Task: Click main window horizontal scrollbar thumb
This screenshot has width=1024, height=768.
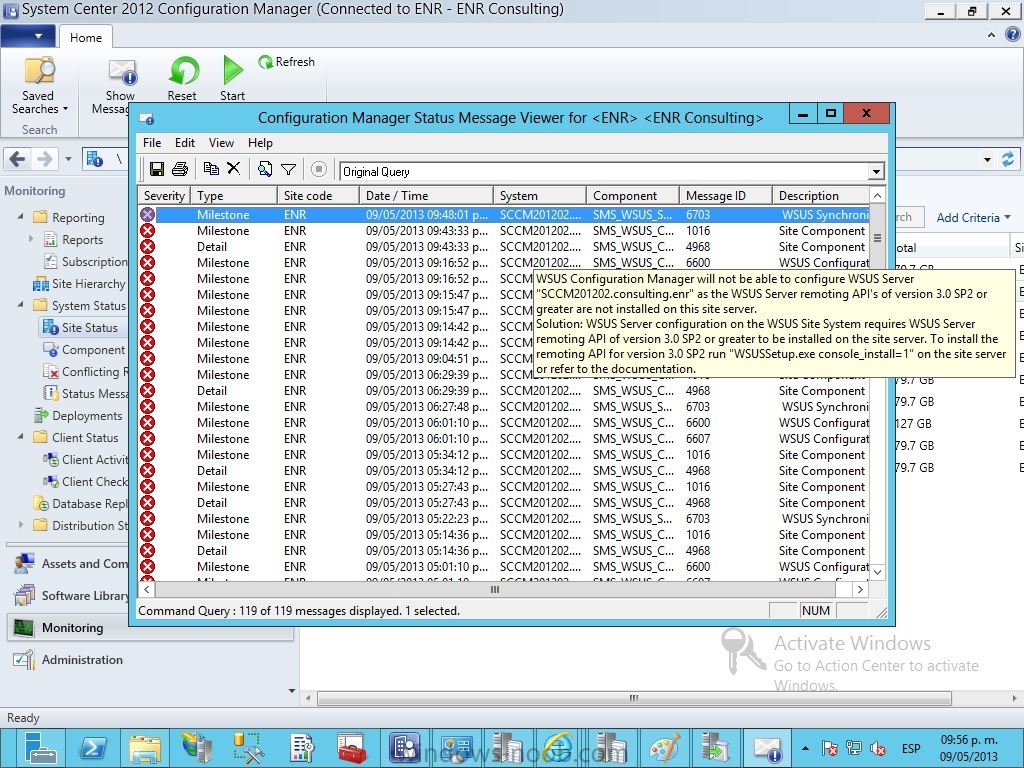Action: [633, 698]
